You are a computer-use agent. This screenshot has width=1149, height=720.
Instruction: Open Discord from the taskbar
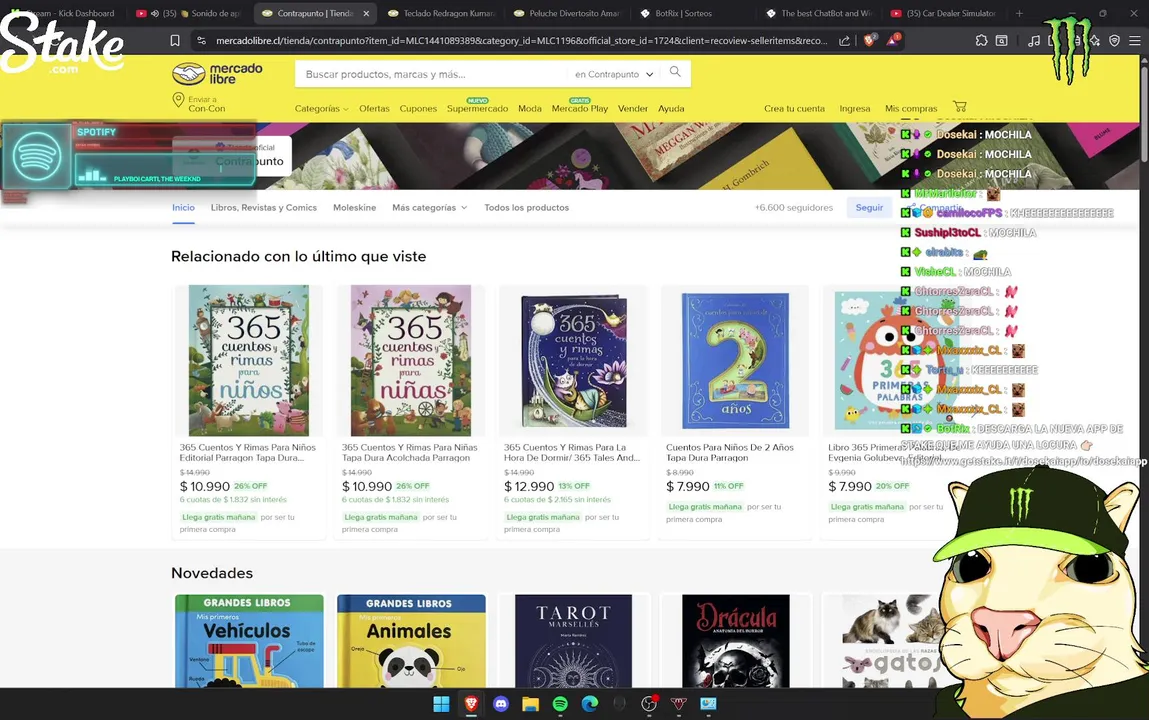501,704
